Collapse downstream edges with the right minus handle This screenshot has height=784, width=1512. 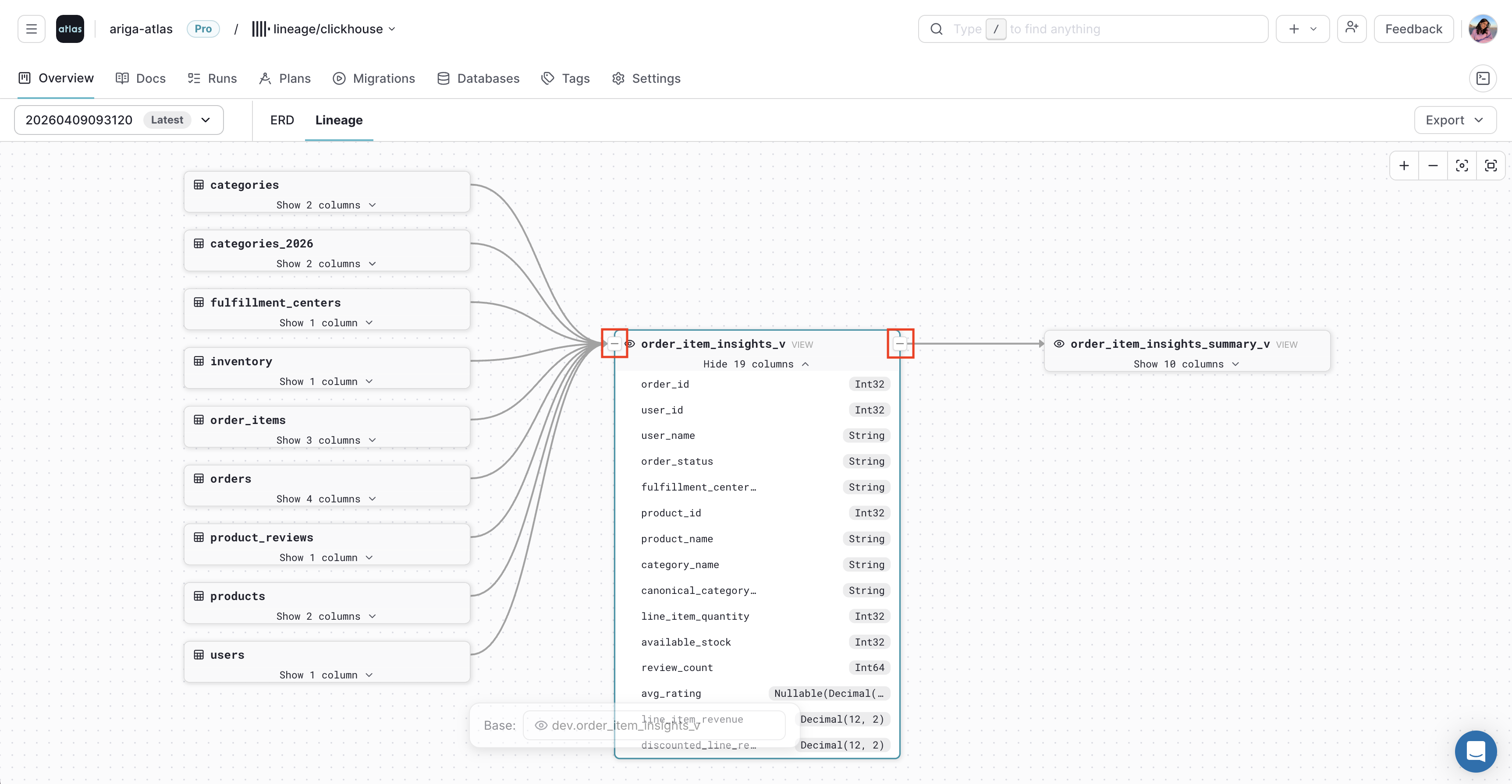(x=899, y=344)
